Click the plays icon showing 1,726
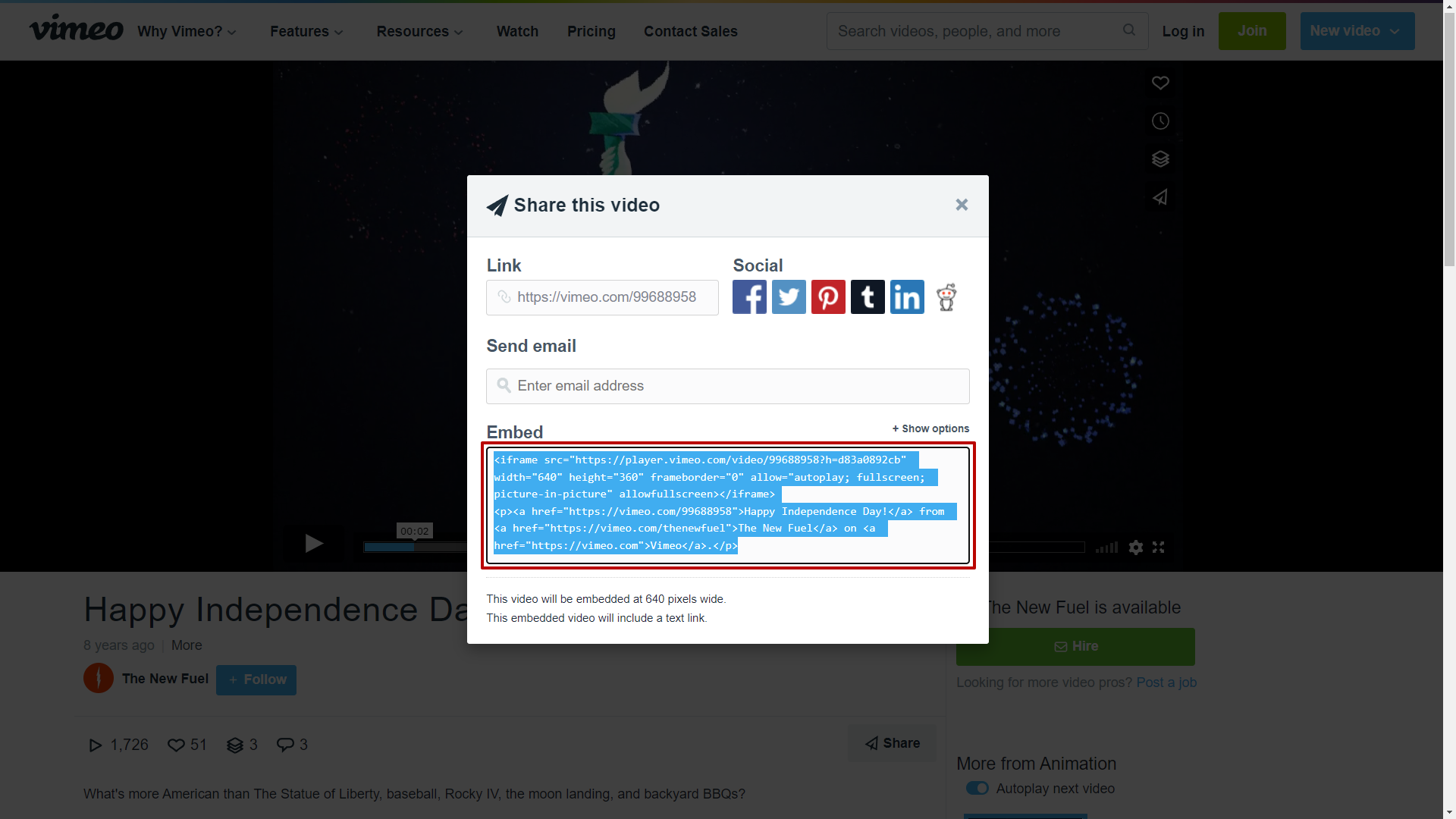Screen dimensions: 1456x819 pos(96,745)
